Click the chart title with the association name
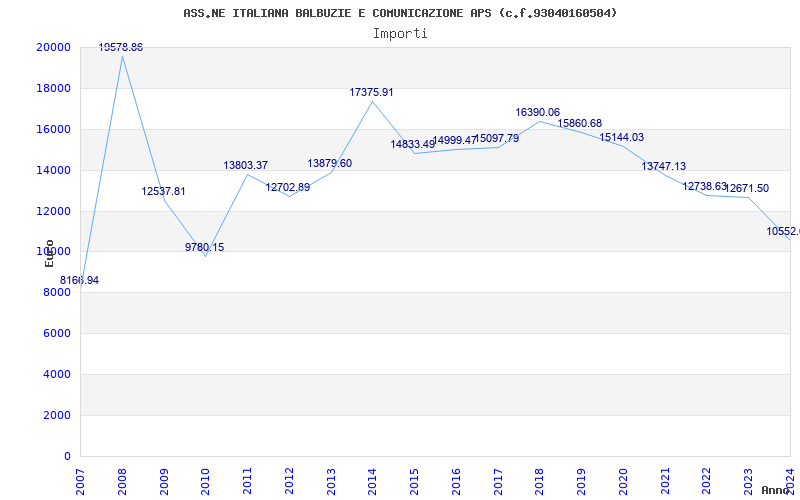The width and height of the screenshot is (800, 500). pos(400,13)
